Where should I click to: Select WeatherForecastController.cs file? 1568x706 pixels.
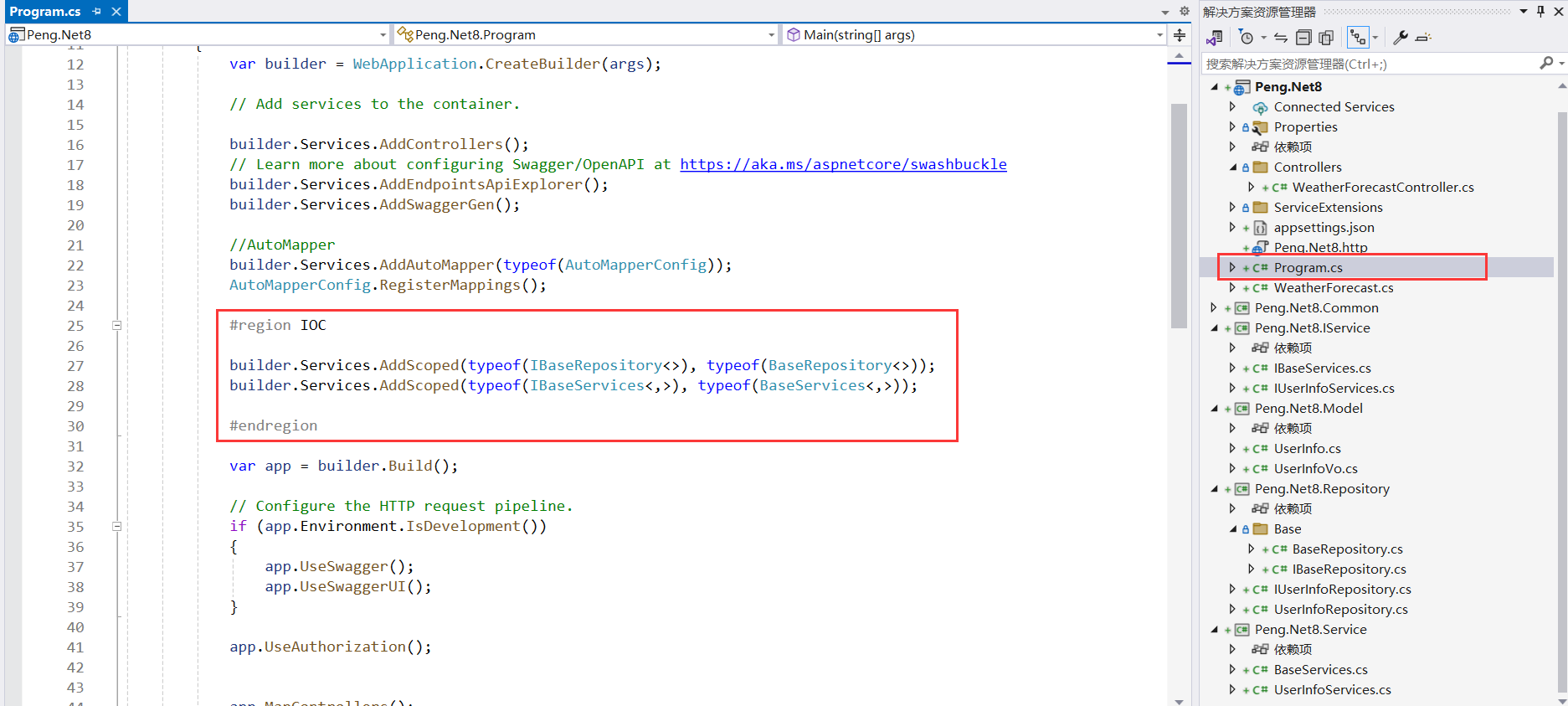pyautogui.click(x=1383, y=188)
